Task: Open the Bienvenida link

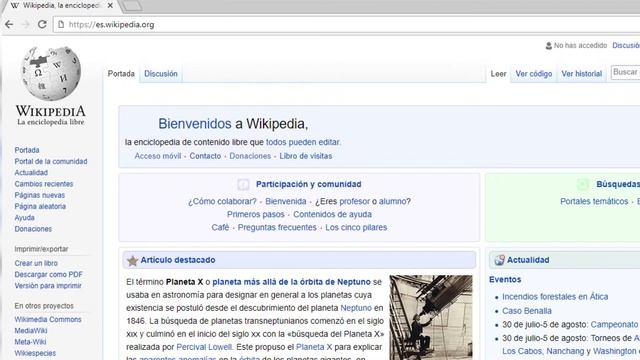Action: click(x=286, y=202)
